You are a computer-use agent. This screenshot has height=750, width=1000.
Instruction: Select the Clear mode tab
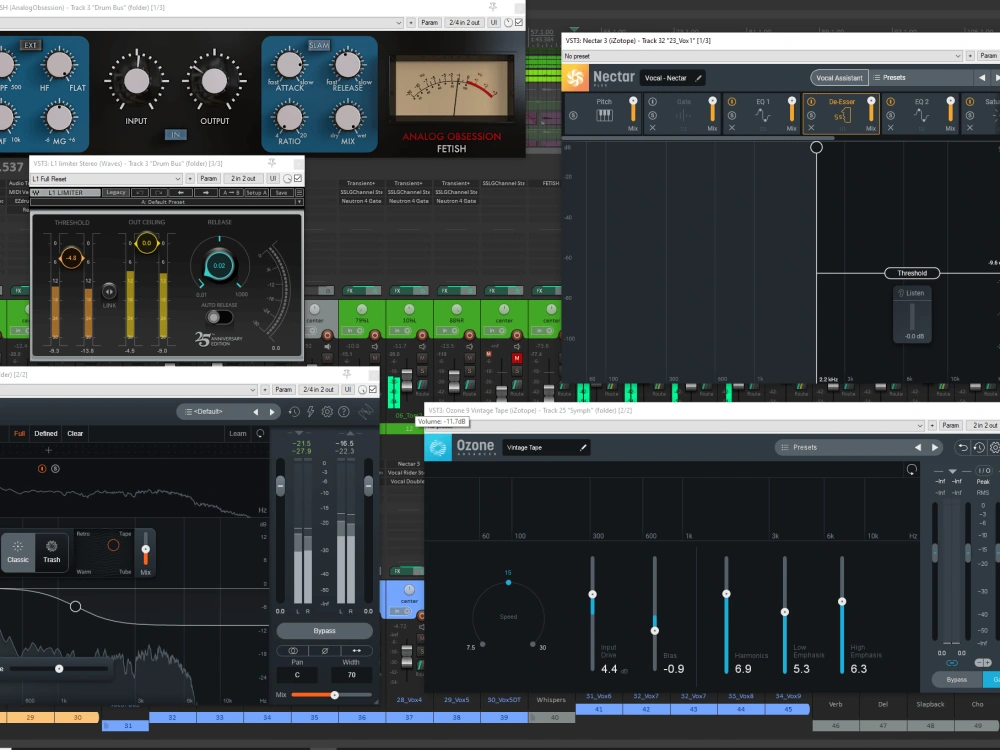(75, 434)
